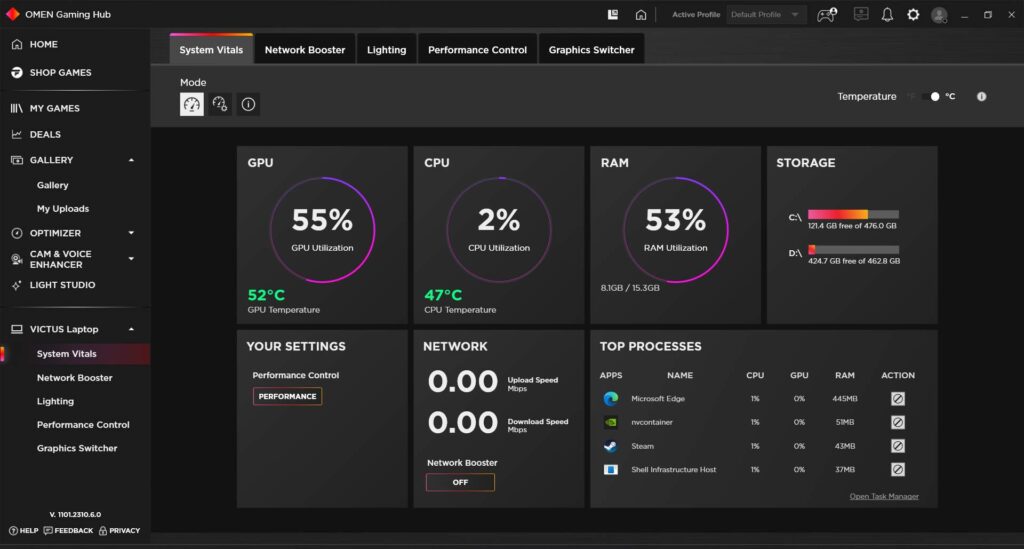This screenshot has width=1024, height=549.
Task: Click the FEEDBACK link
Action: click(68, 531)
